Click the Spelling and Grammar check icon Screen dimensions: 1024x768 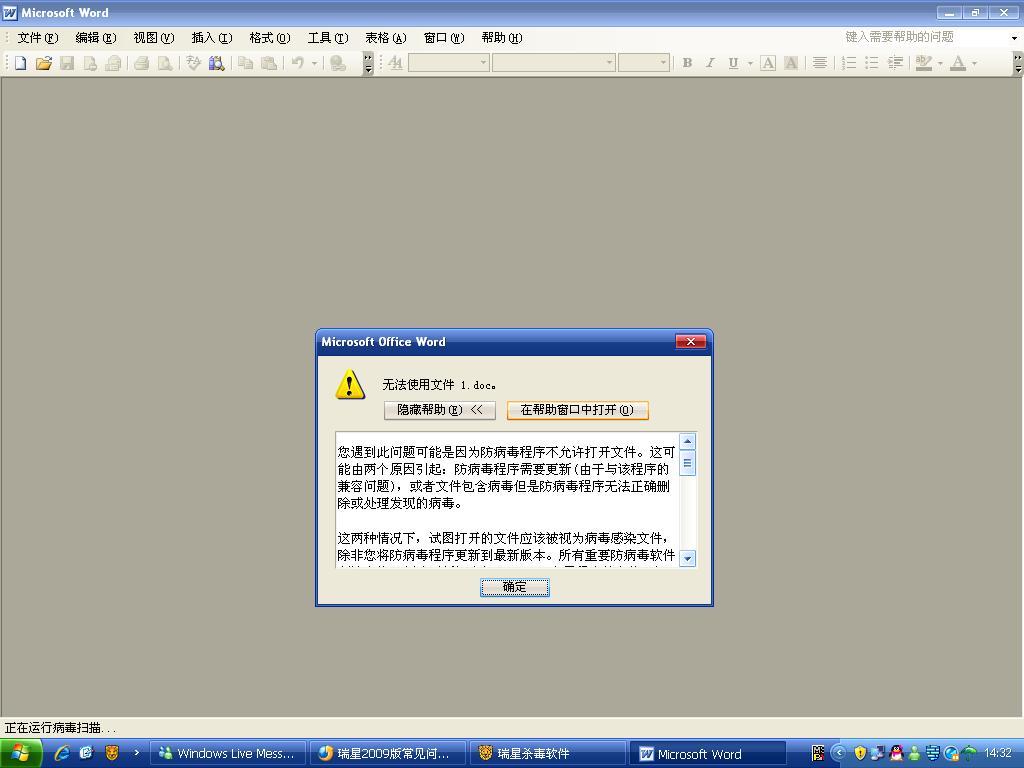[193, 63]
